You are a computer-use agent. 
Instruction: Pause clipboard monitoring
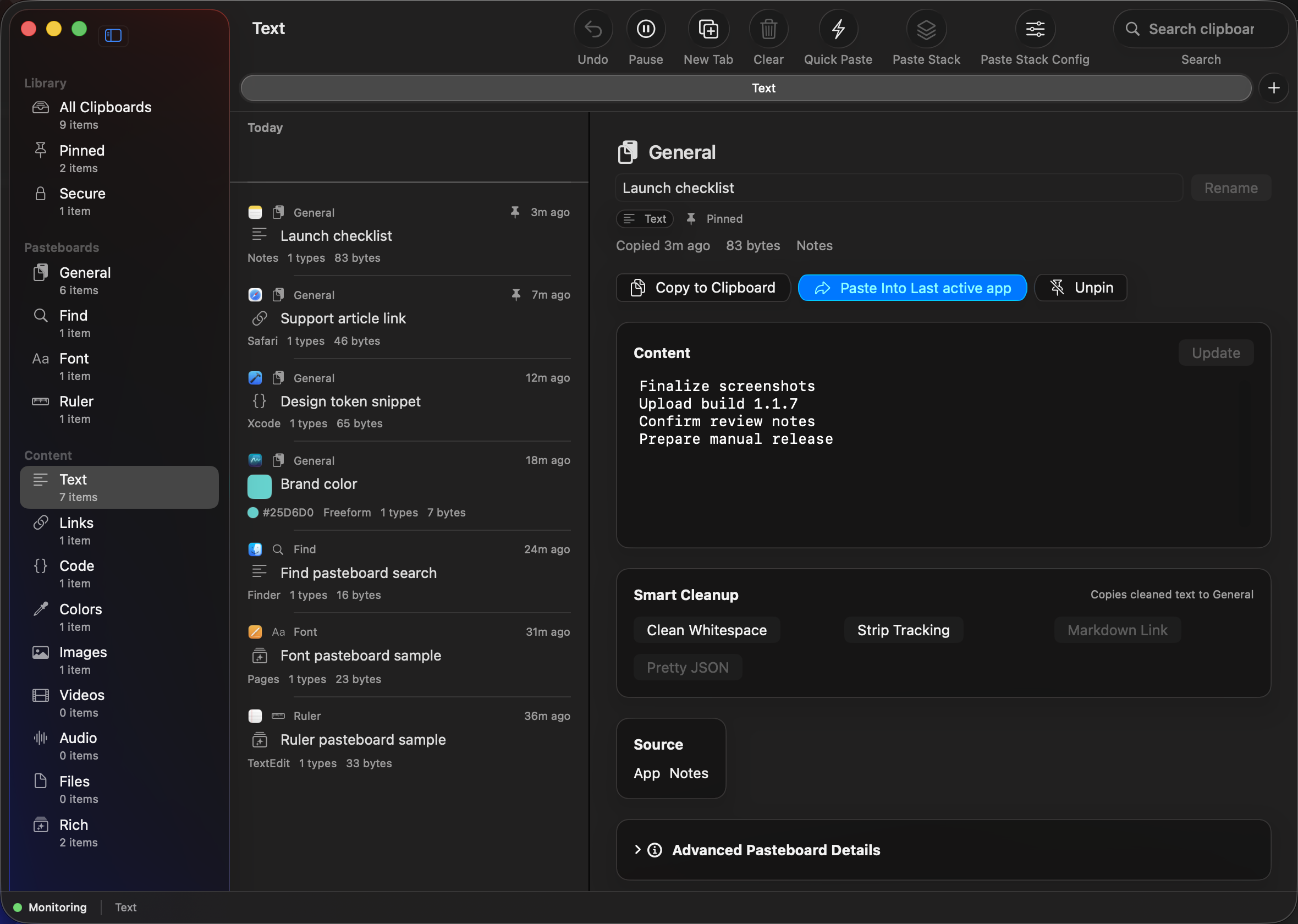[646, 29]
